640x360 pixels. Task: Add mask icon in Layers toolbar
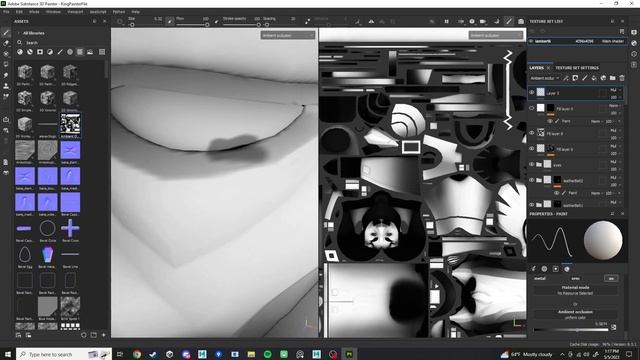576,78
